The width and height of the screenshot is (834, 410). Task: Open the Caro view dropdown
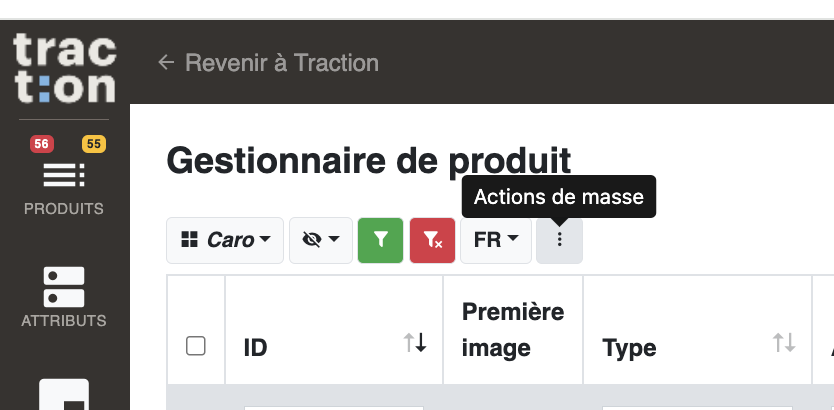225,240
